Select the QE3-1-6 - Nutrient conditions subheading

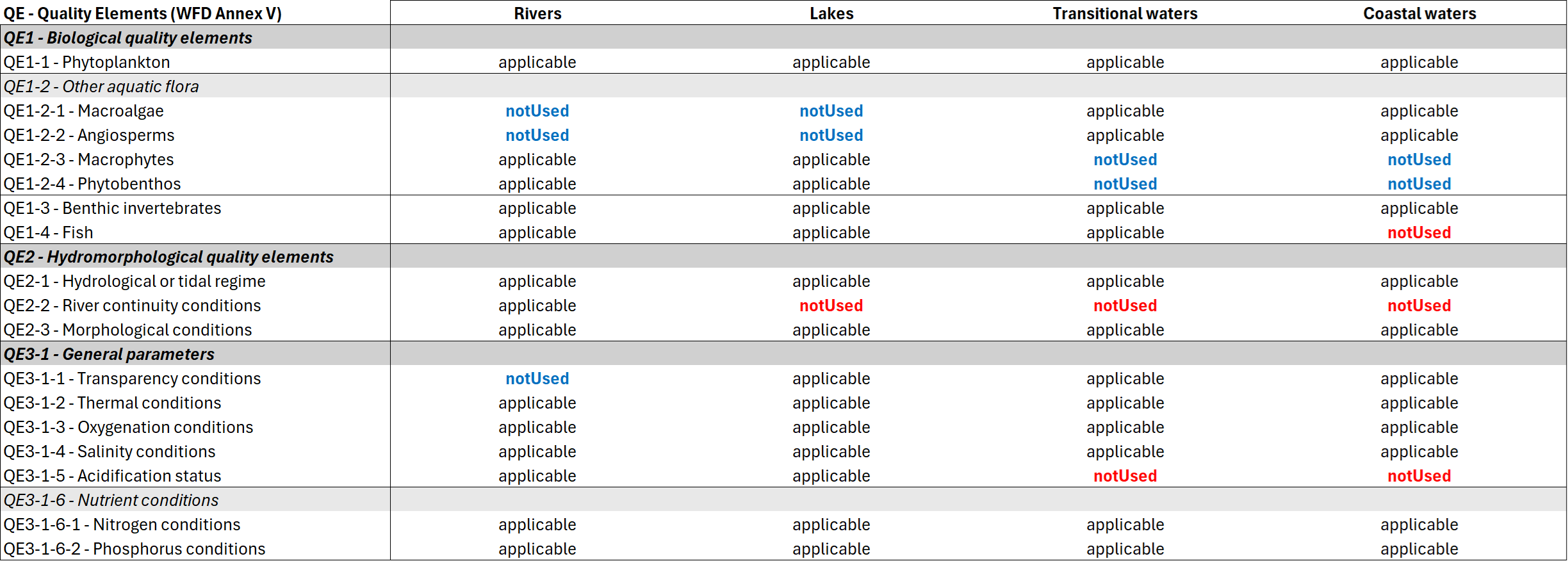tap(111, 500)
